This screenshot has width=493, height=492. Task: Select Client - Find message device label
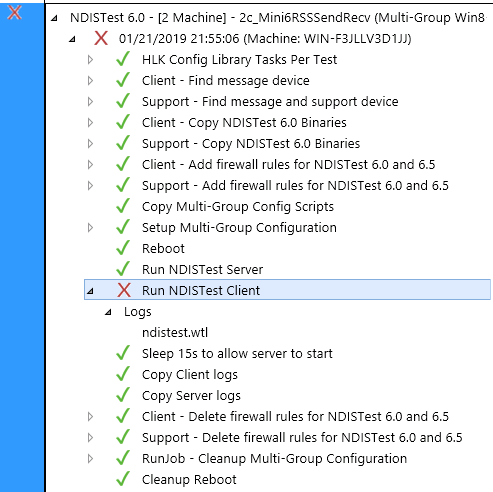(226, 81)
